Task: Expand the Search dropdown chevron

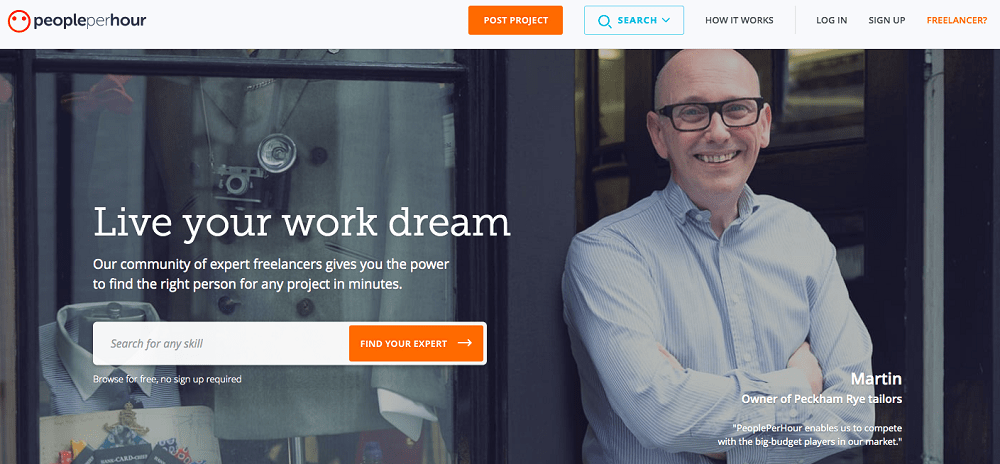Action: tap(666, 20)
